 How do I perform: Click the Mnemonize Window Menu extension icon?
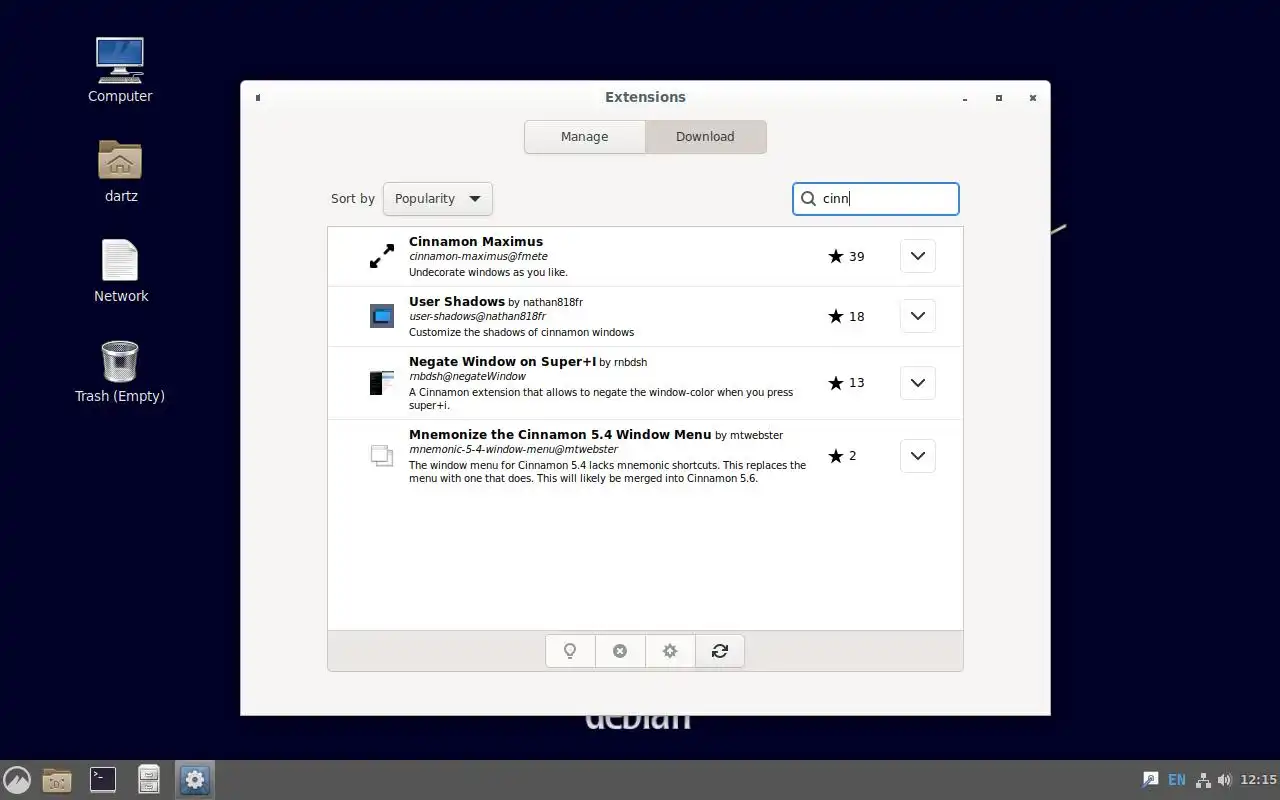point(382,456)
